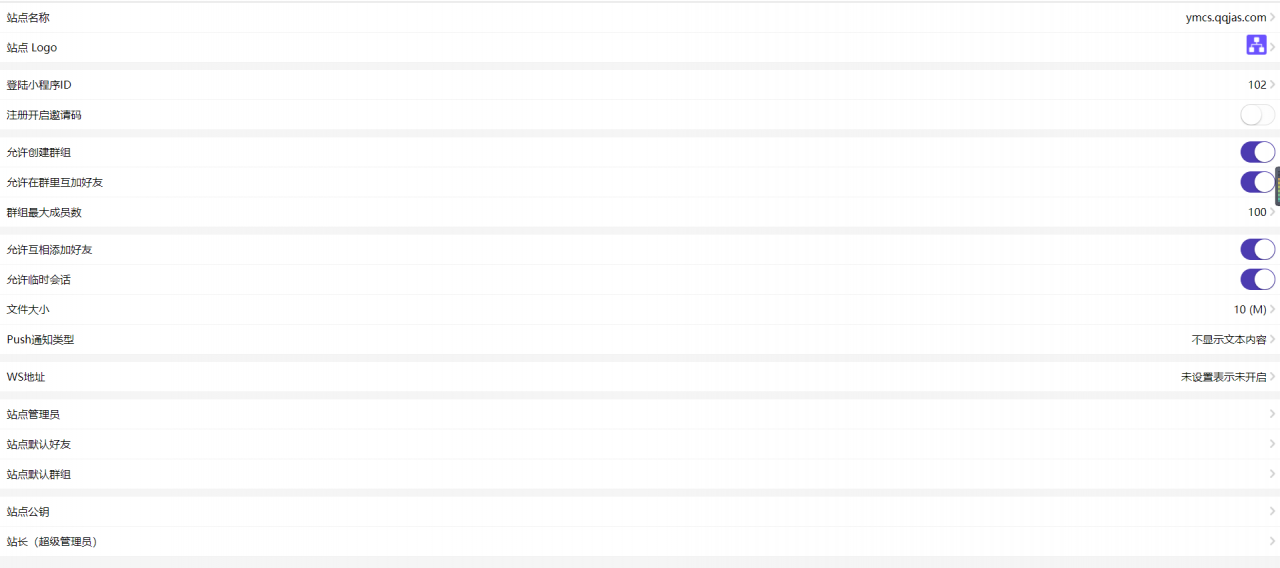1280x568 pixels.
Task: Turn off the 允许创建群组 toggle
Action: [x=1258, y=152]
